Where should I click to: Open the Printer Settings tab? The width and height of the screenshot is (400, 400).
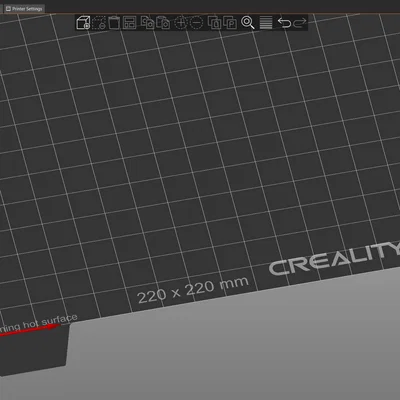(x=24, y=8)
